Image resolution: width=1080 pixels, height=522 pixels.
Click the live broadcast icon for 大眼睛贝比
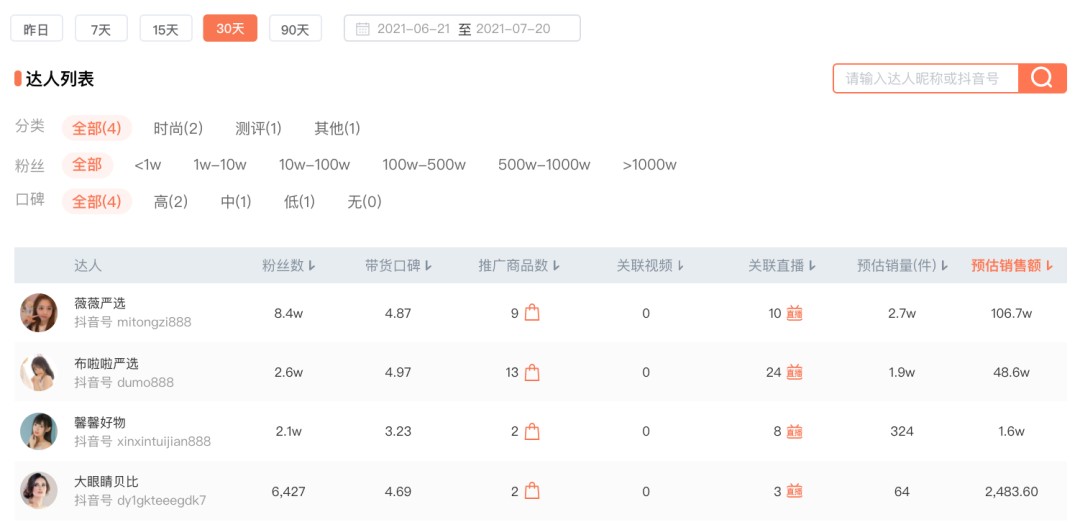794,492
